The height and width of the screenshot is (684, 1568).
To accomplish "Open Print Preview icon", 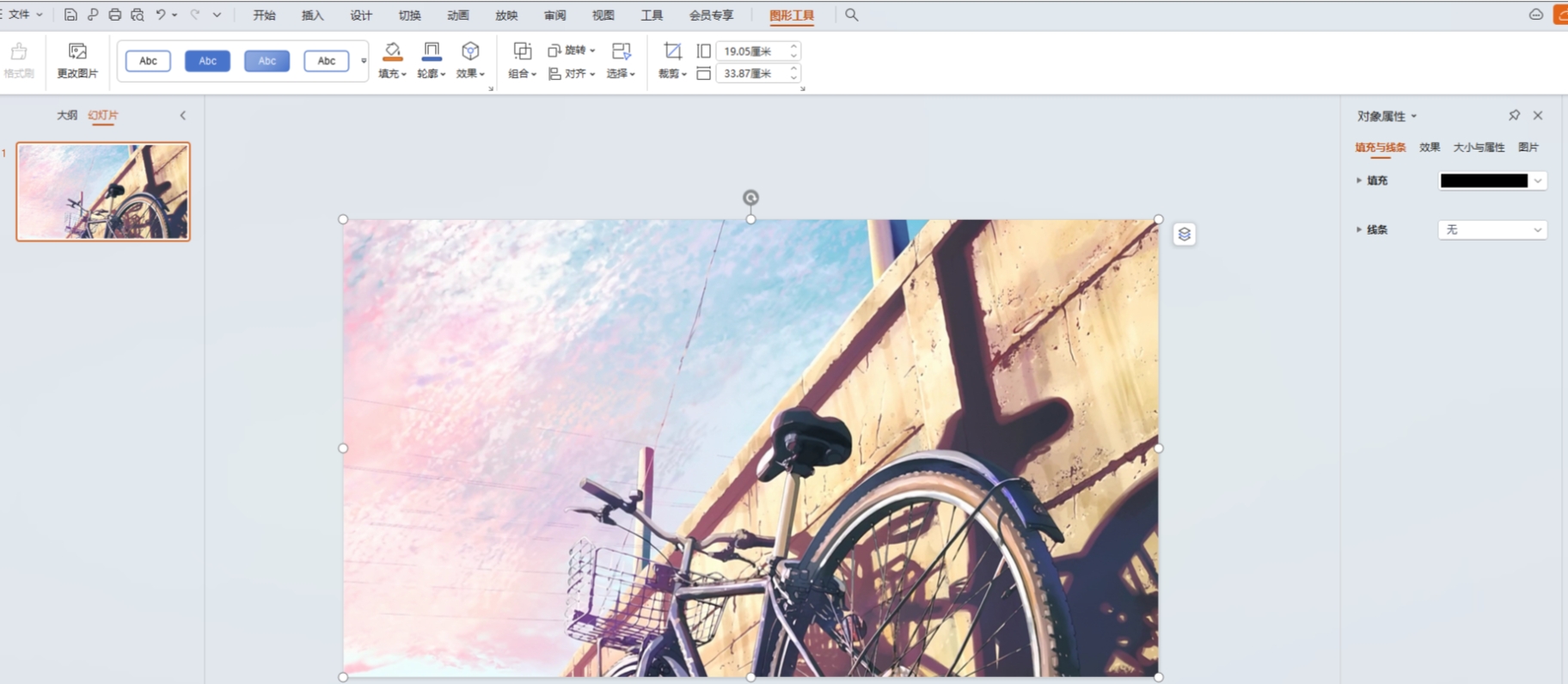I will click(x=138, y=15).
